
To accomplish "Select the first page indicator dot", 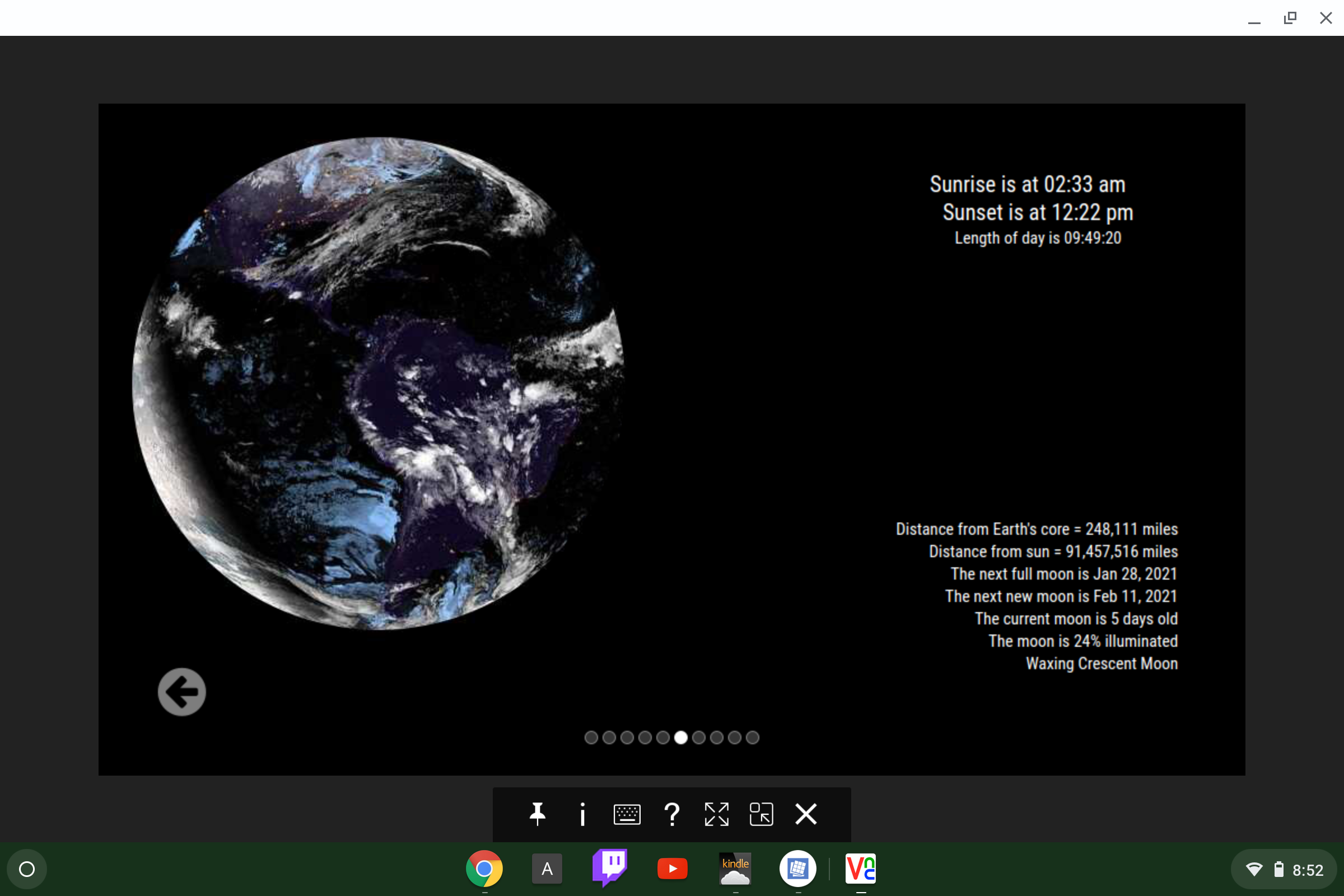I will (x=591, y=738).
